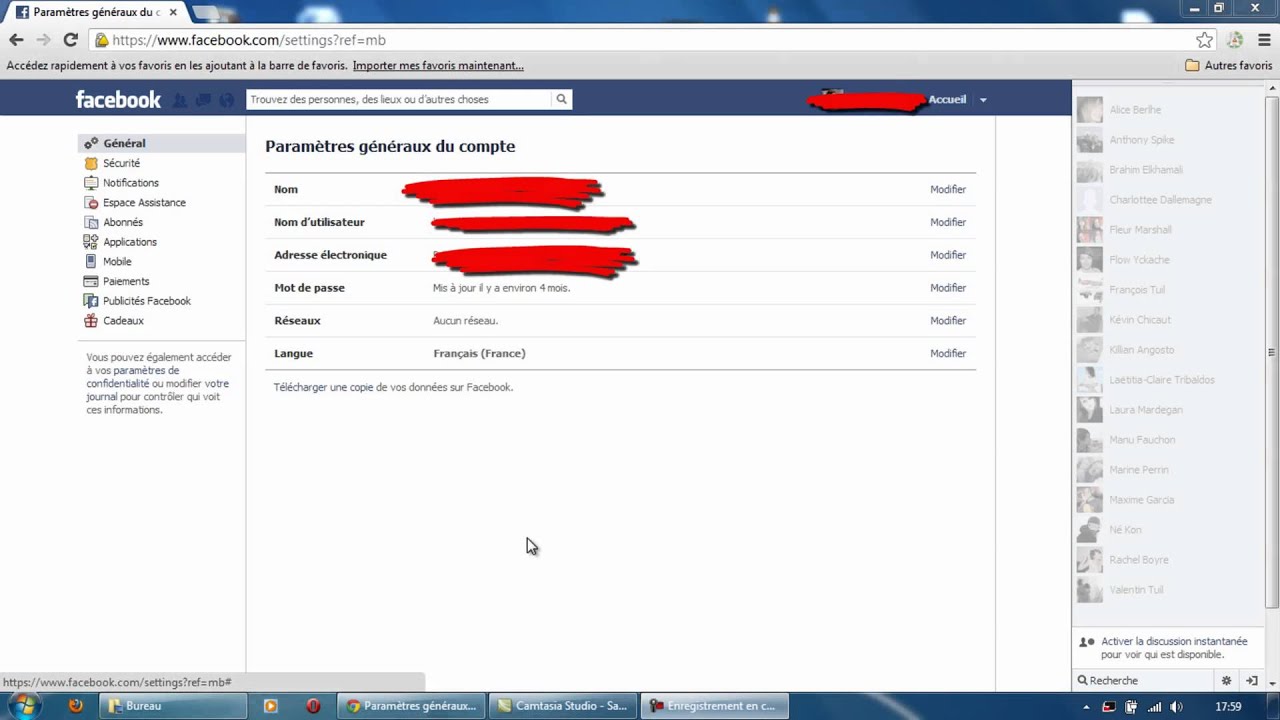The height and width of the screenshot is (720, 1280).
Task: Click Importer mes favoris maintenant link
Action: [x=438, y=65]
